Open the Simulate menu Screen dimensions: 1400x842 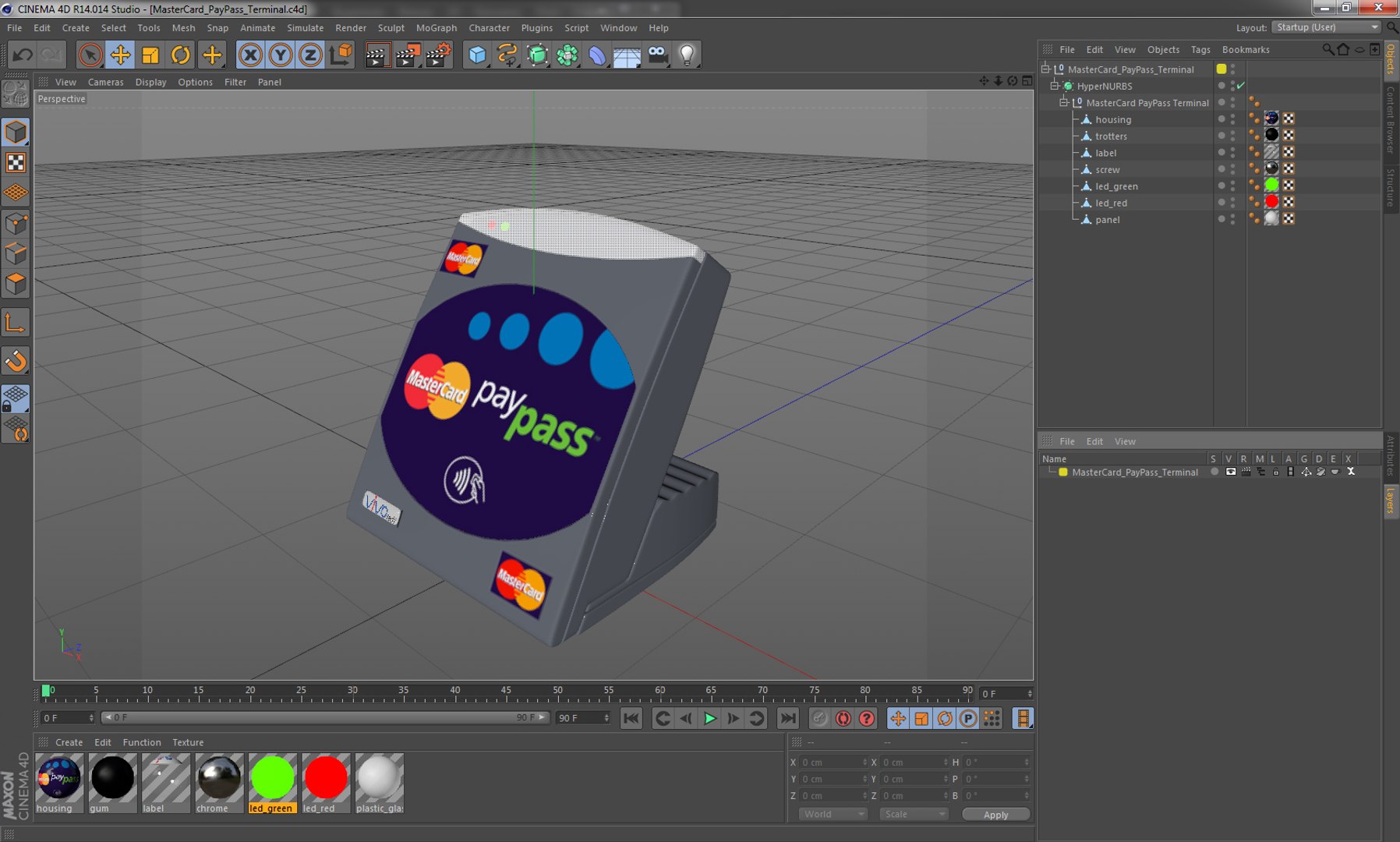305,27
